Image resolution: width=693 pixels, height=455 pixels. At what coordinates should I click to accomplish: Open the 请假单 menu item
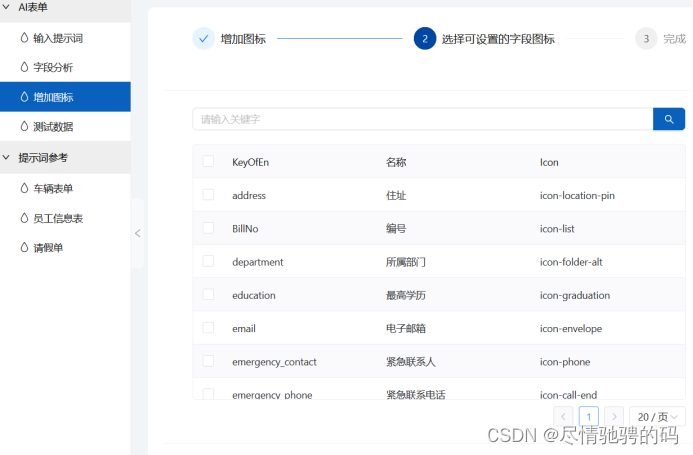tap(65, 247)
